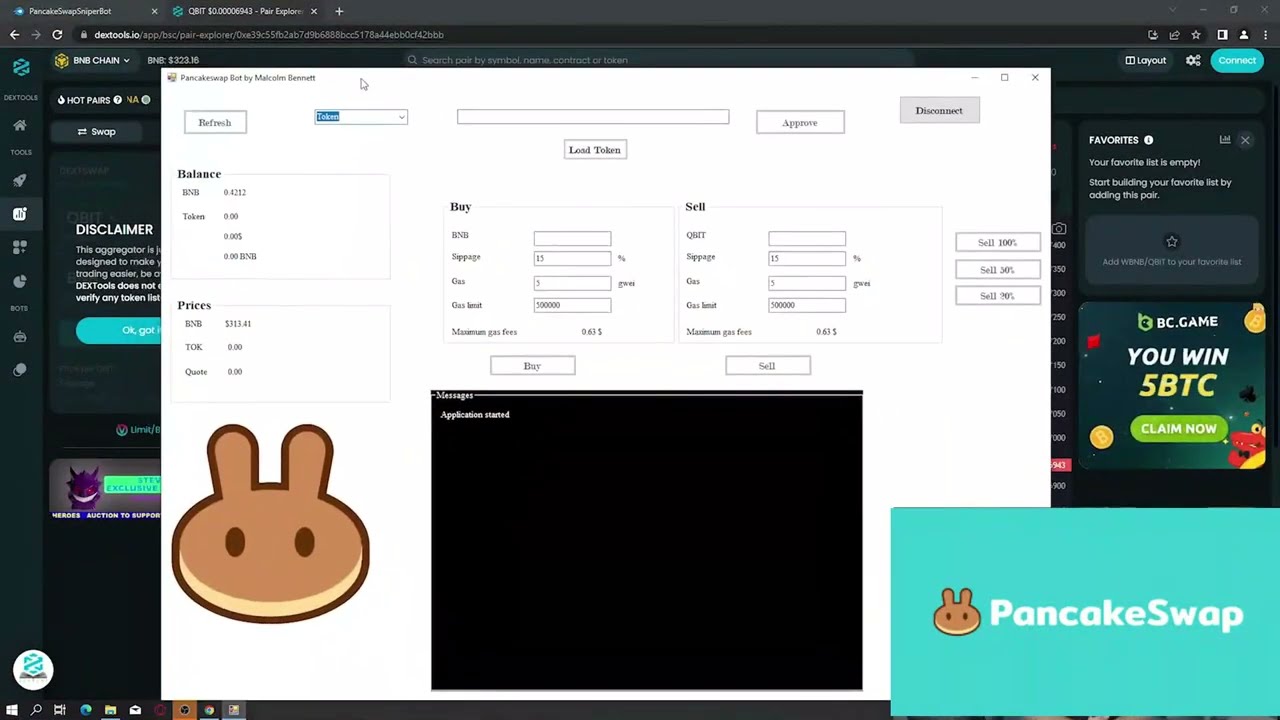Open the pie chart stats icon in sidebar
This screenshot has width=1280, height=720.
point(20,281)
